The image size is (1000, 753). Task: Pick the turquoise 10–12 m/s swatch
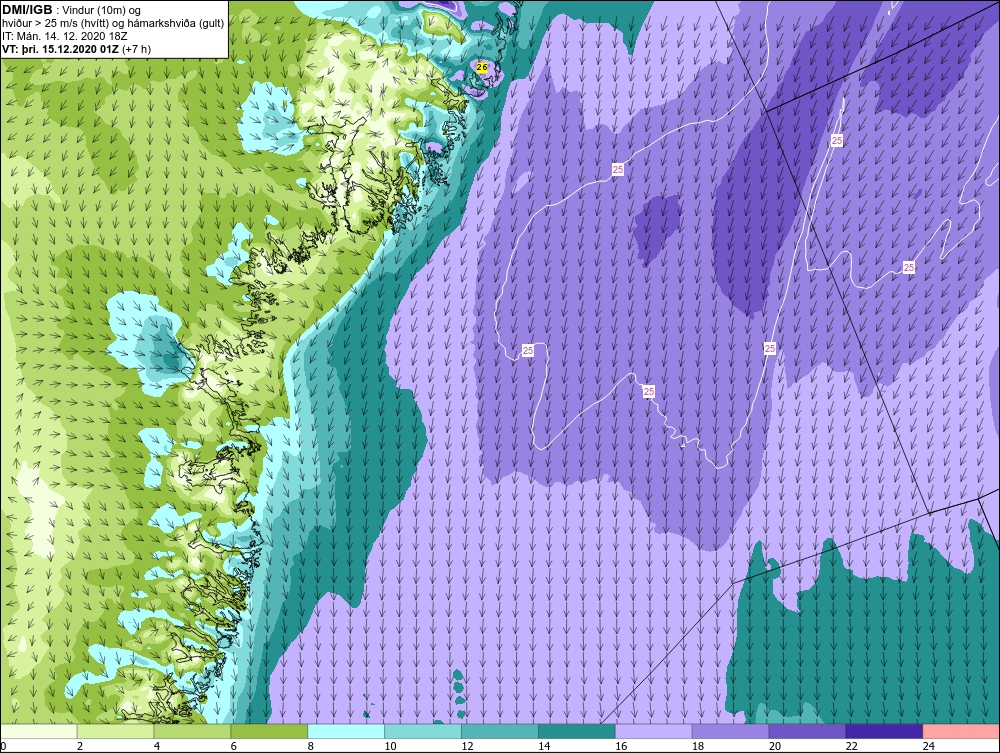coord(423,731)
